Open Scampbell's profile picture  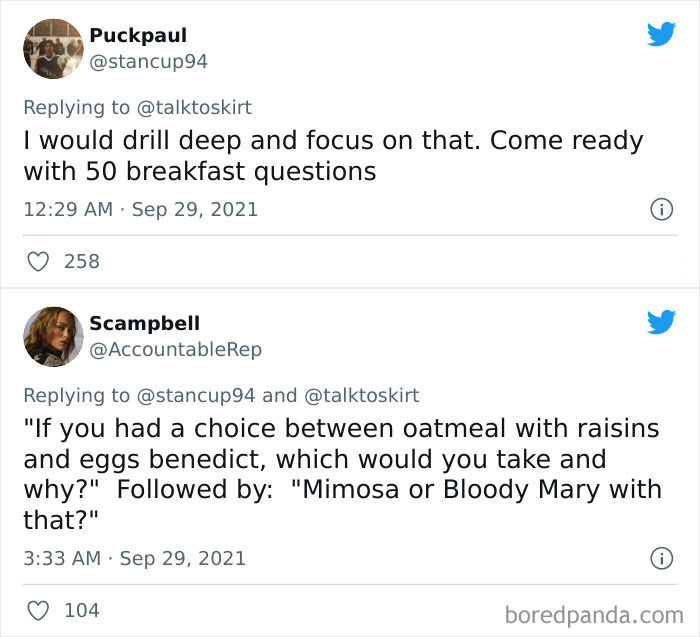(53, 336)
